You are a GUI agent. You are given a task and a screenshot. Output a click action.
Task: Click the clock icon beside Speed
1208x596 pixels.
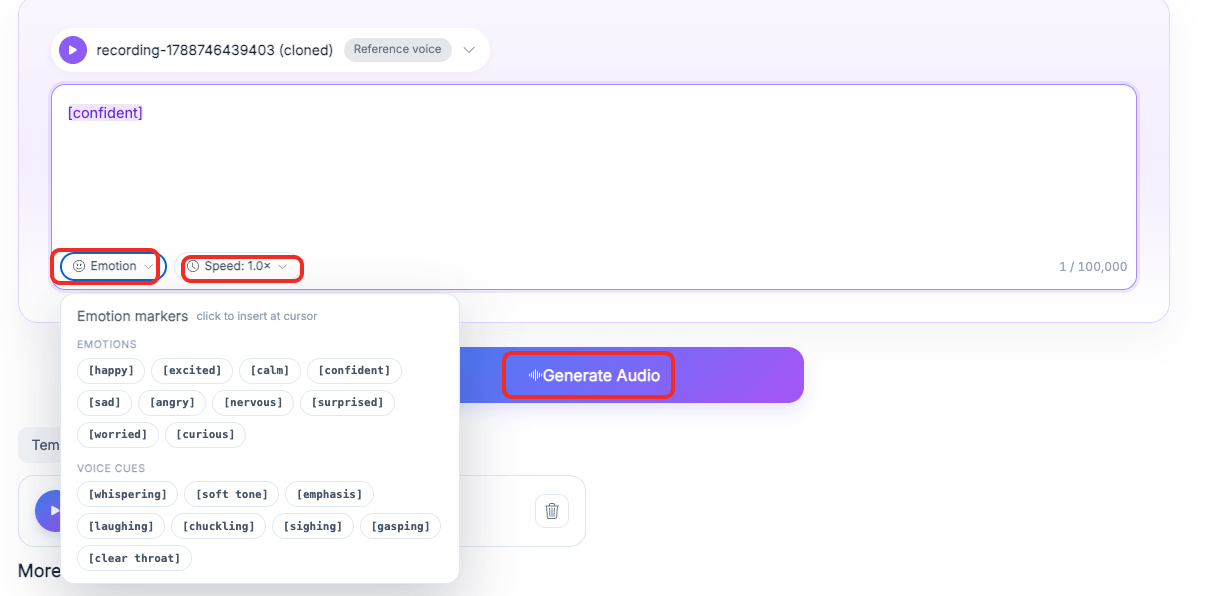[x=193, y=267]
